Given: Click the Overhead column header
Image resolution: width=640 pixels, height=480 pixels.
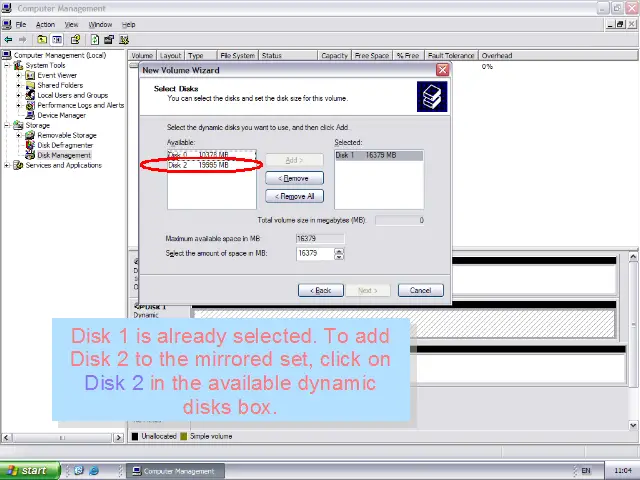Looking at the screenshot, I should tap(558, 56).
